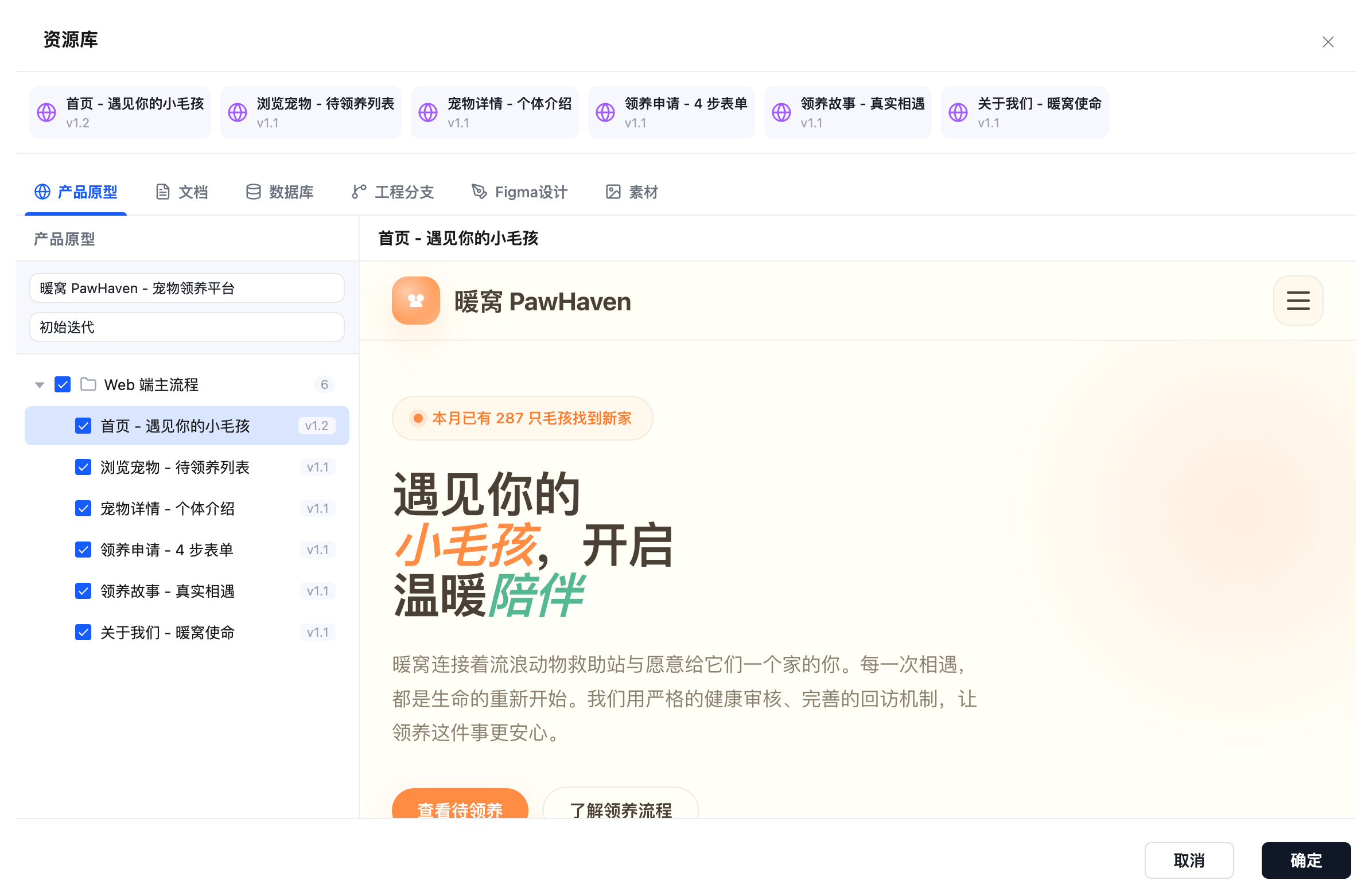This screenshot has height=896, width=1369.
Task: Click the Web 端主流程 folder icon
Action: [x=88, y=384]
